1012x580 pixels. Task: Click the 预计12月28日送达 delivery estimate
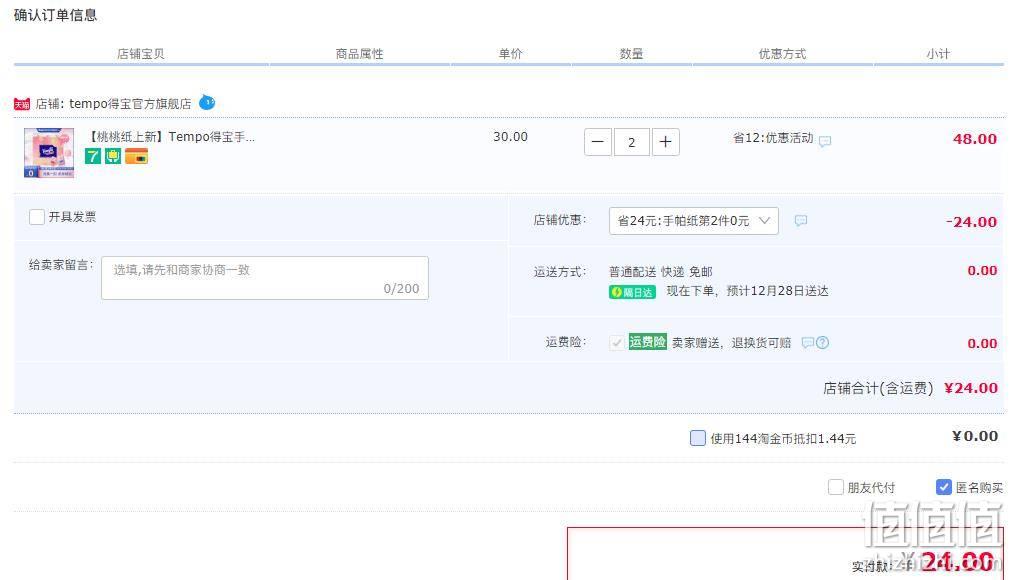click(777, 291)
